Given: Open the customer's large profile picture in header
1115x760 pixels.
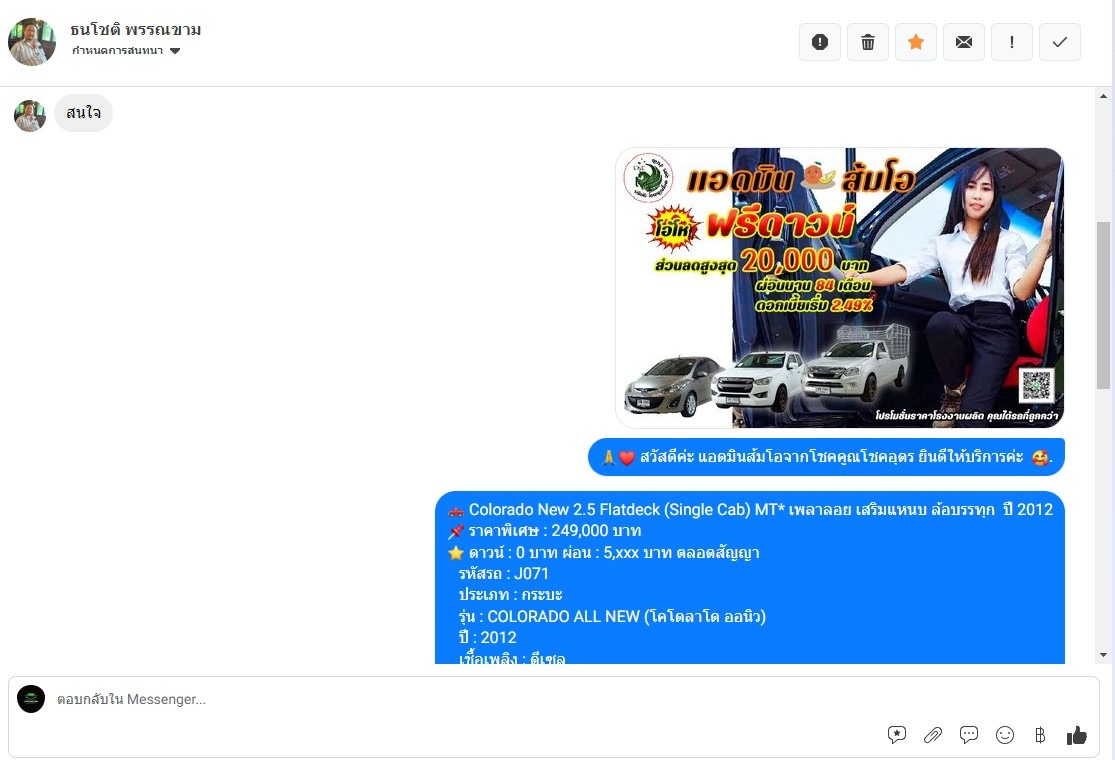Looking at the screenshot, I should [x=32, y=42].
